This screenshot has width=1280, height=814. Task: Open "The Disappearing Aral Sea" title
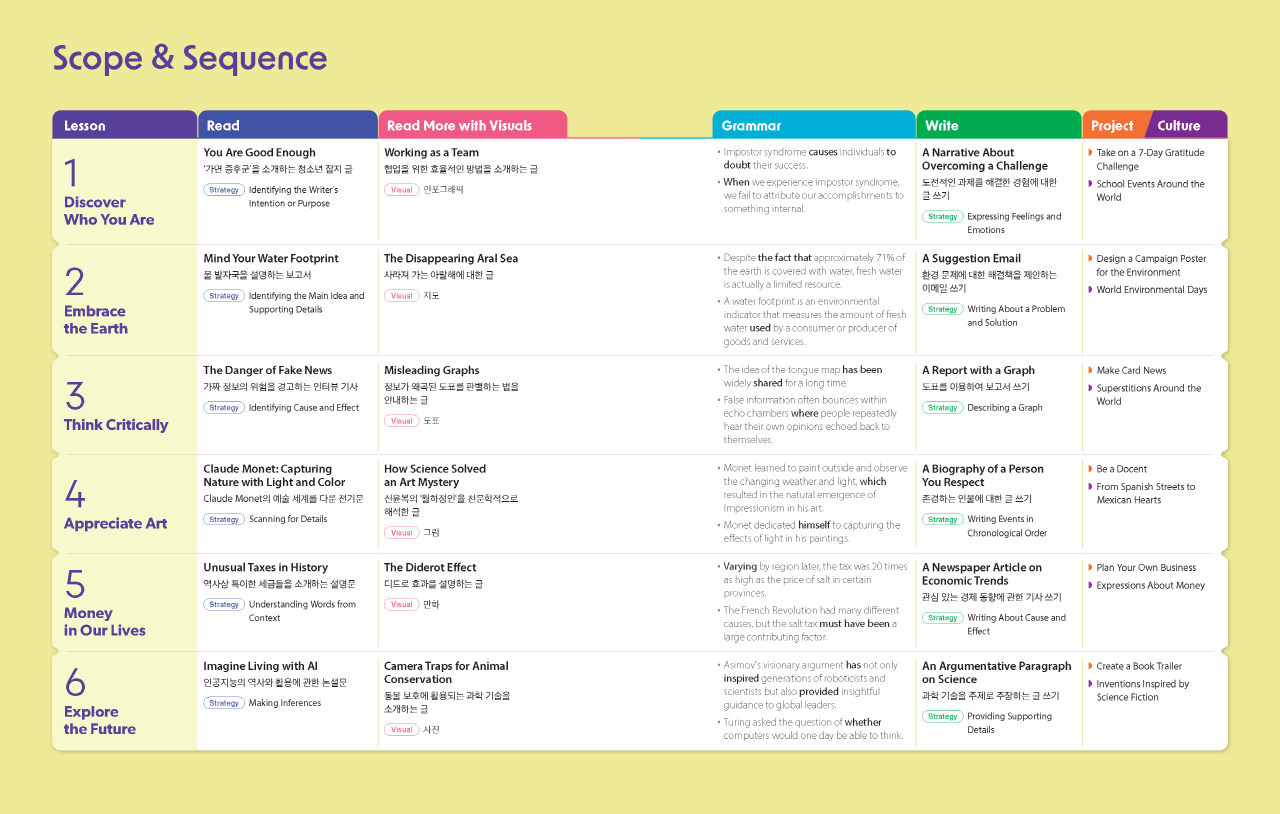[451, 259]
